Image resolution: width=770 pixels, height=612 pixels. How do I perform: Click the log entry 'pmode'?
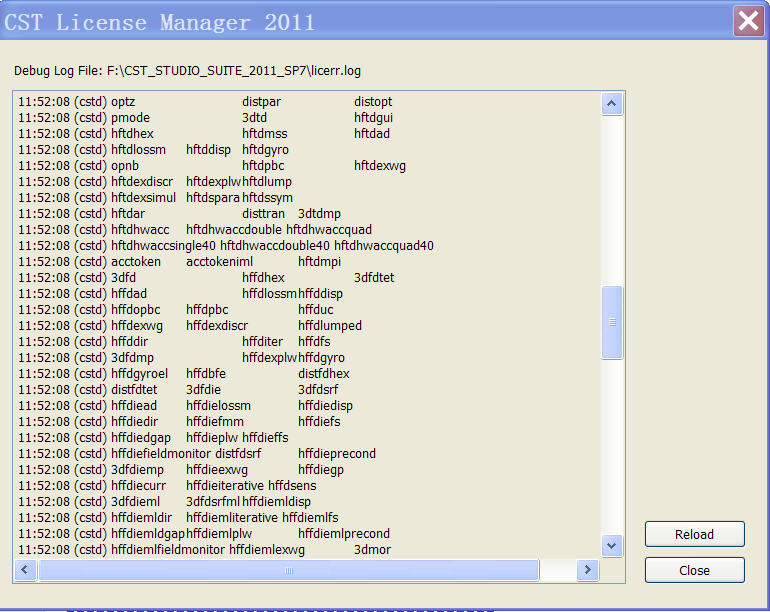(x=130, y=118)
